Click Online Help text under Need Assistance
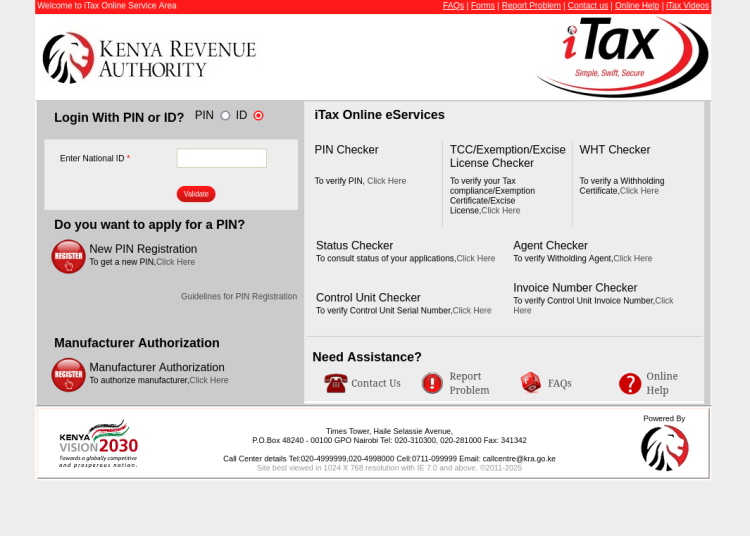Image resolution: width=750 pixels, height=536 pixels. [662, 383]
